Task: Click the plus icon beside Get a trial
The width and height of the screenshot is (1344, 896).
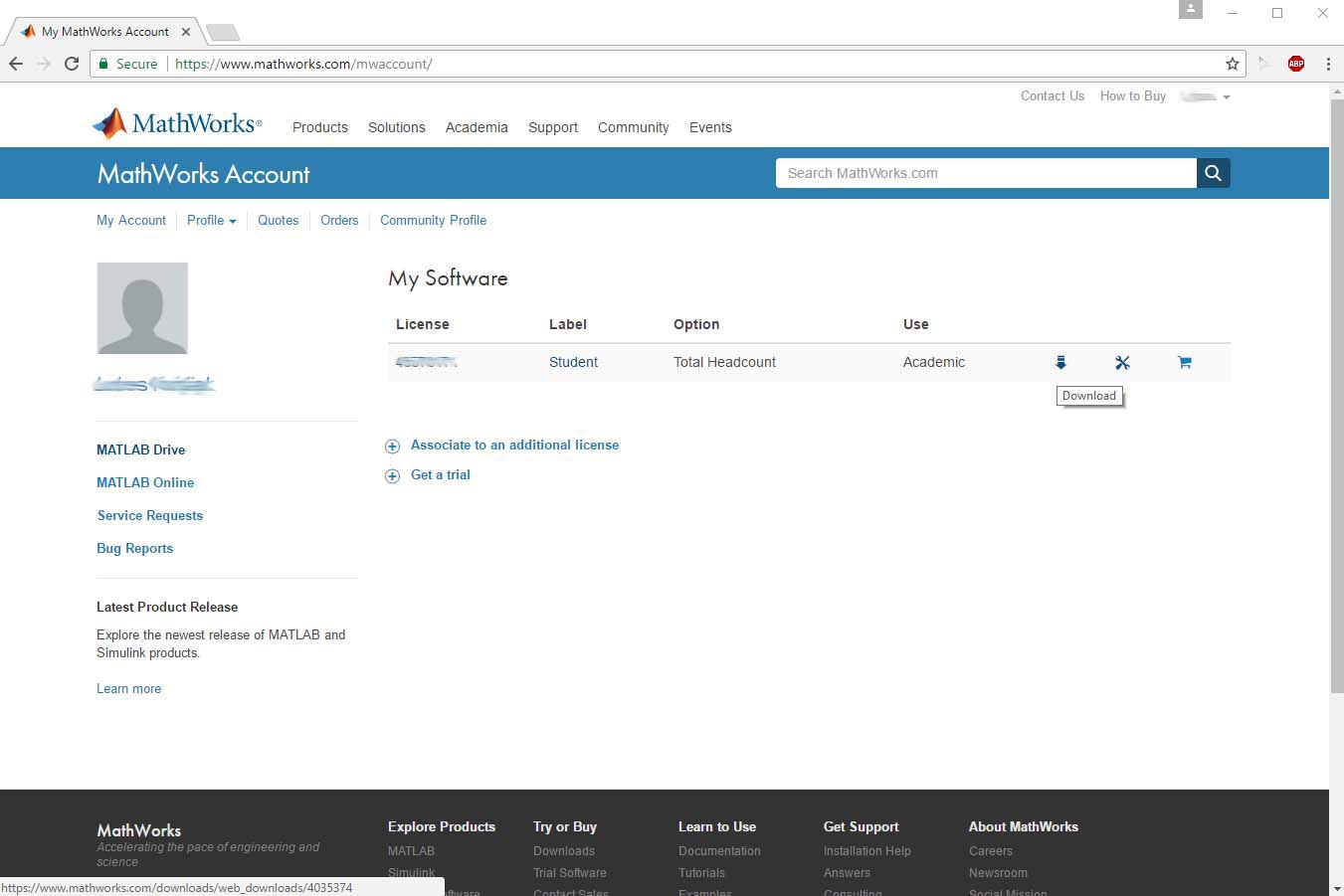Action: 392,476
